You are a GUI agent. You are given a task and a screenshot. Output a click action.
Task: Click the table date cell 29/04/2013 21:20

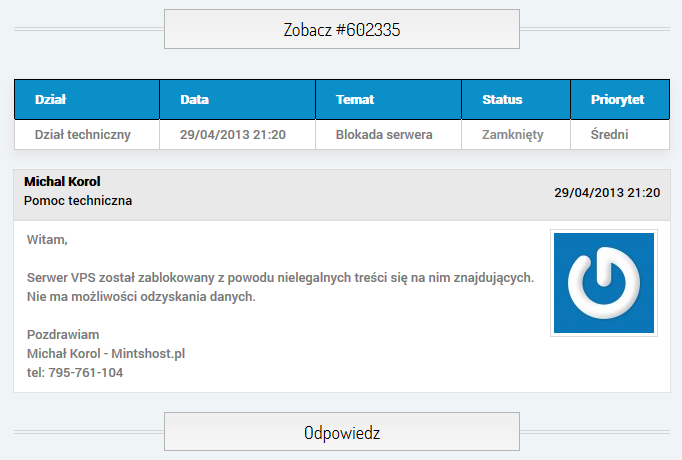pyautogui.click(x=237, y=135)
